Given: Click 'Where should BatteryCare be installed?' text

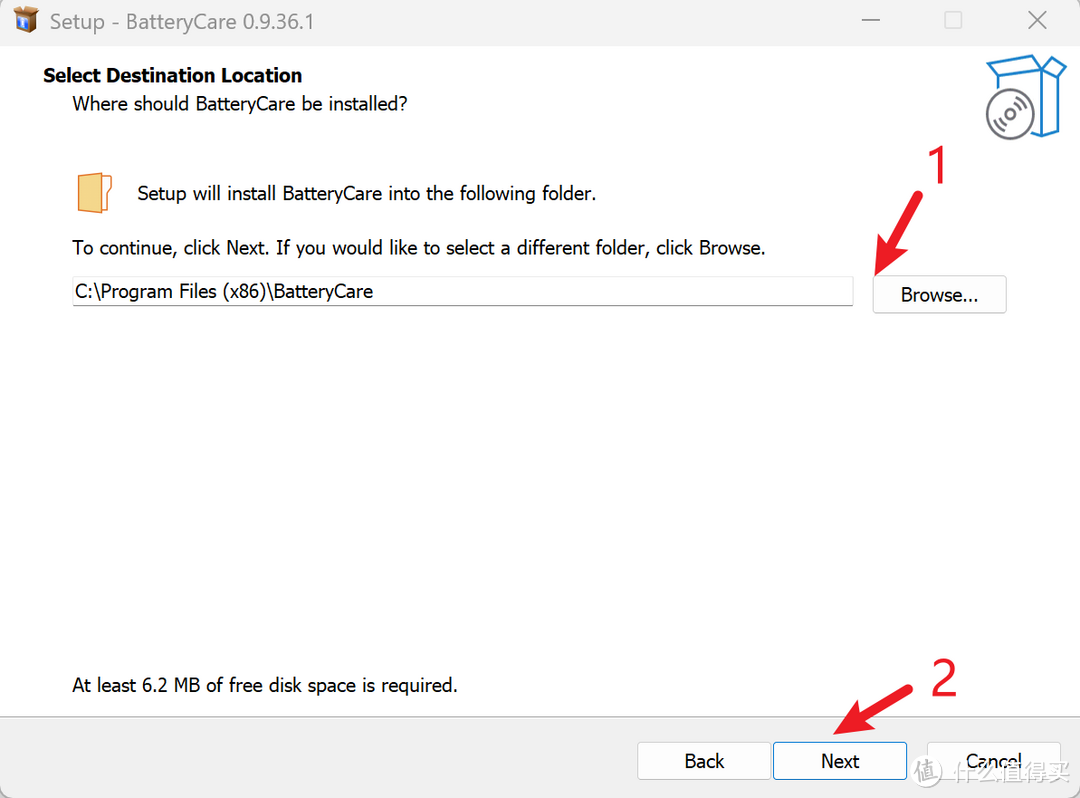Looking at the screenshot, I should [x=240, y=104].
